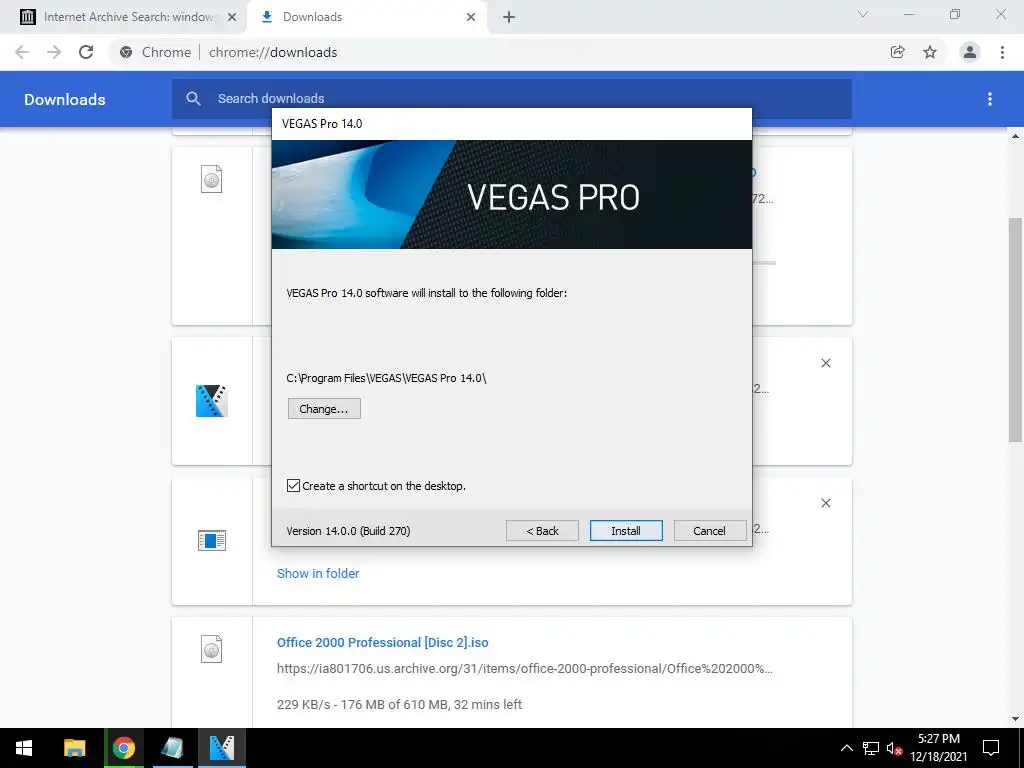
Task: Click the 229 KB/s download status text
Action: [399, 705]
